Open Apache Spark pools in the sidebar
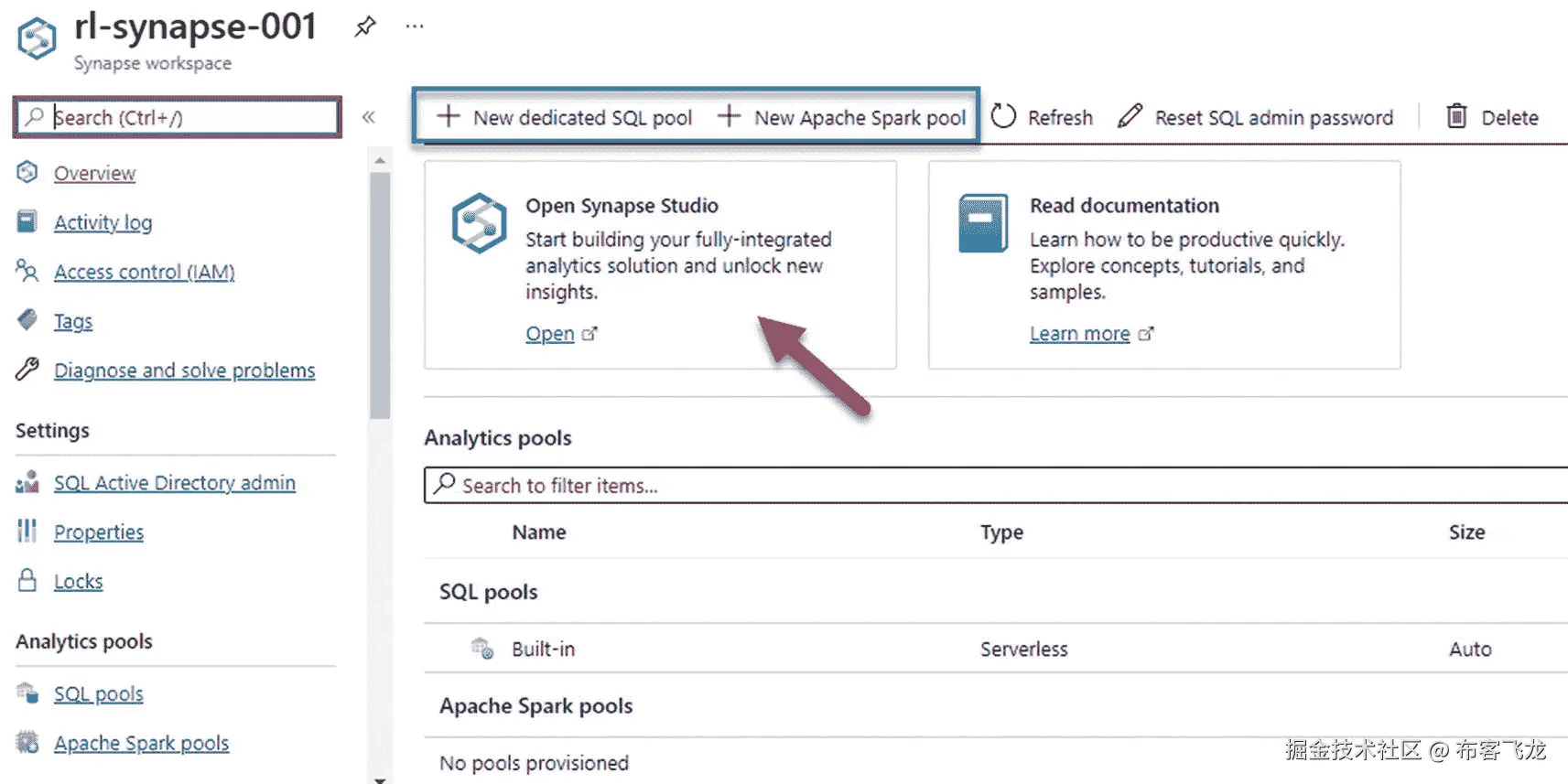Image resolution: width=1568 pixels, height=784 pixels. coord(141,743)
